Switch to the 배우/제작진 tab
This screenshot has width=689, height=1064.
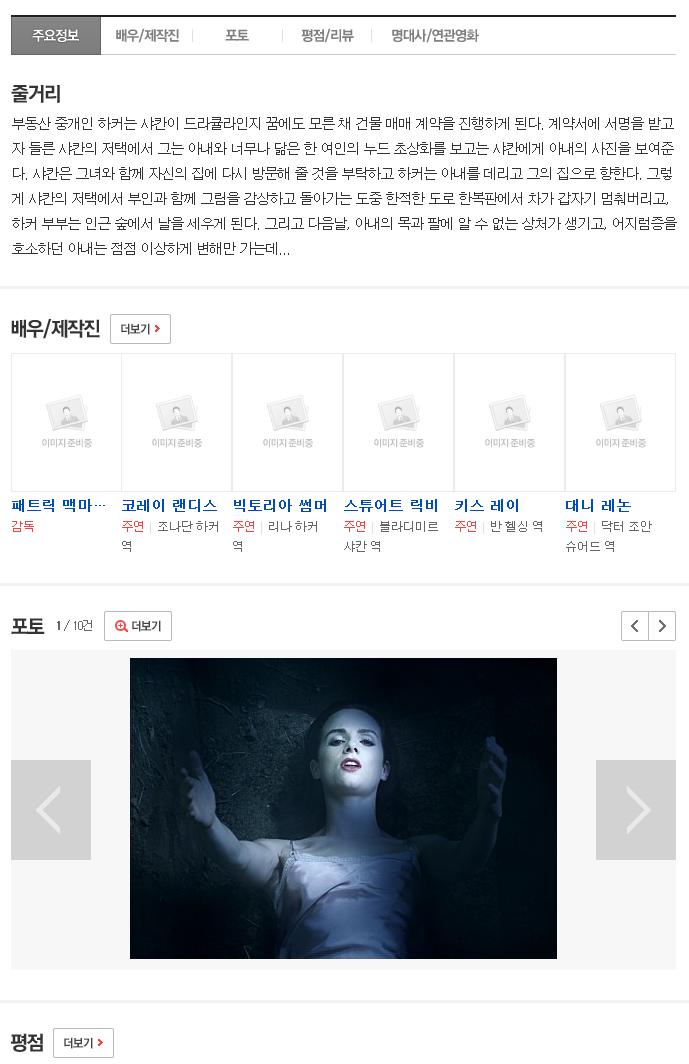(147, 35)
